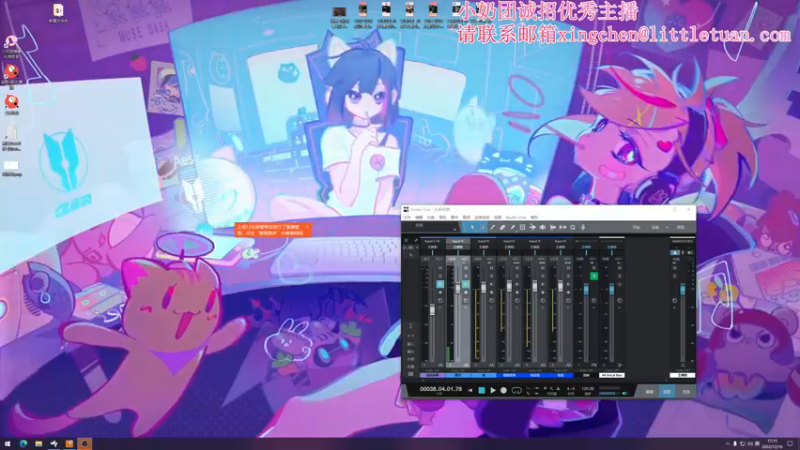
Task: Open the Studio One menu
Action: tap(516, 217)
